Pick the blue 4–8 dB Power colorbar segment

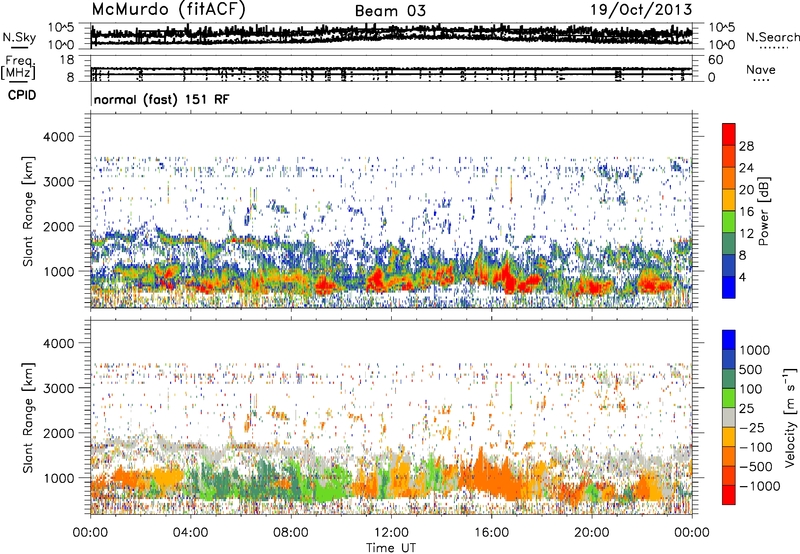click(x=729, y=266)
